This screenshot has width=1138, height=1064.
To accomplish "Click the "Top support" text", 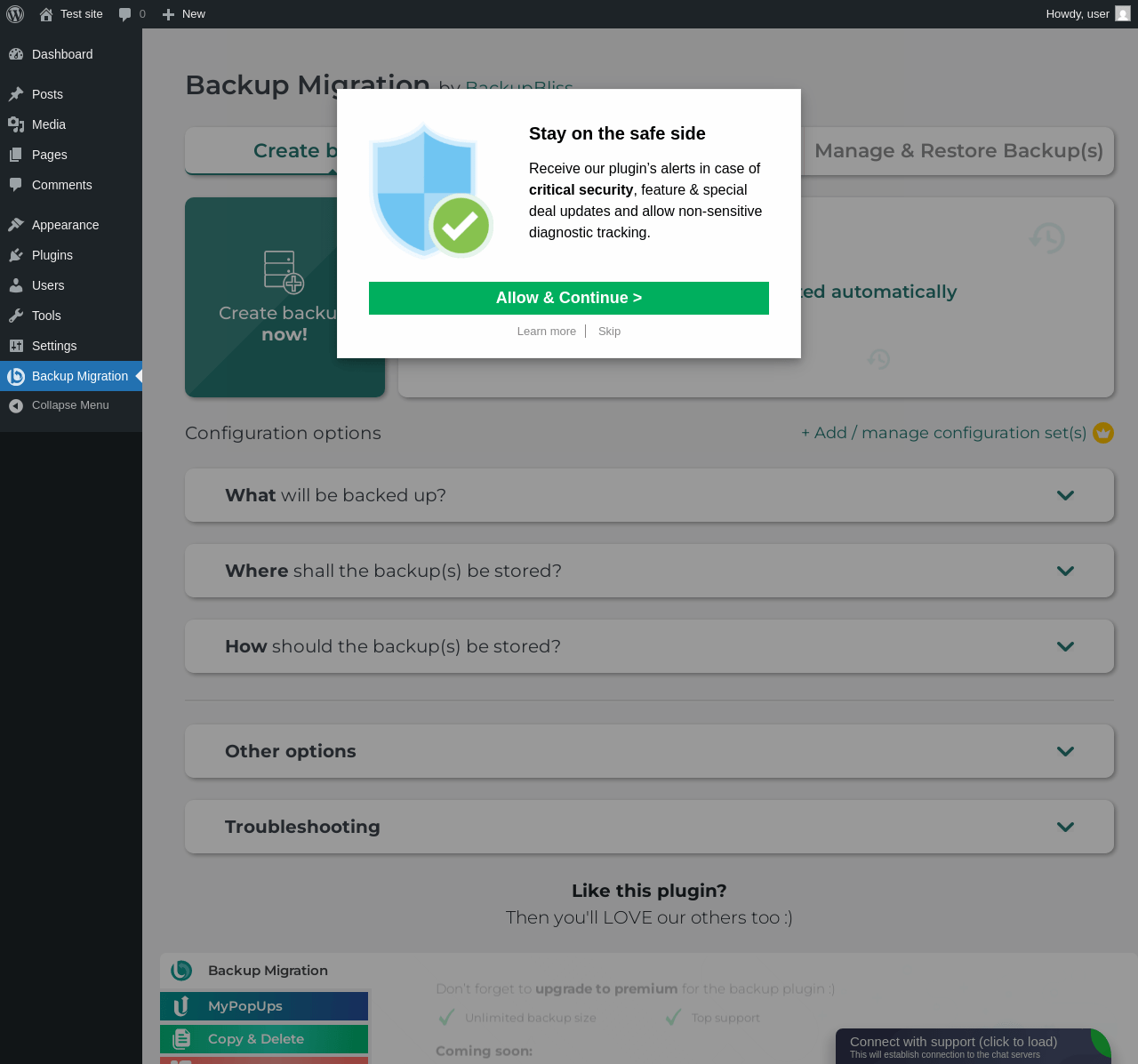I will pos(725,1018).
